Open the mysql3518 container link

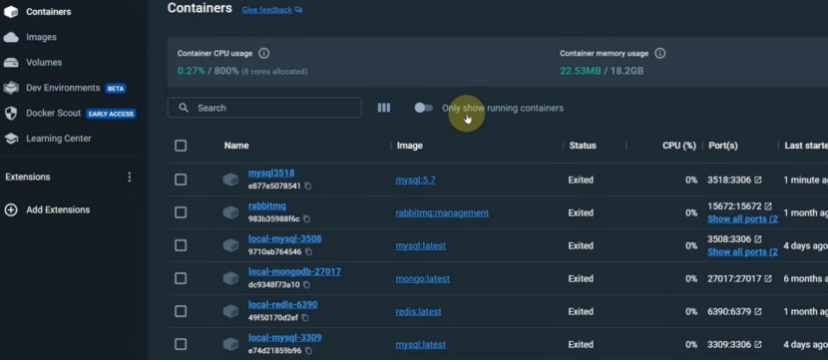(x=271, y=173)
